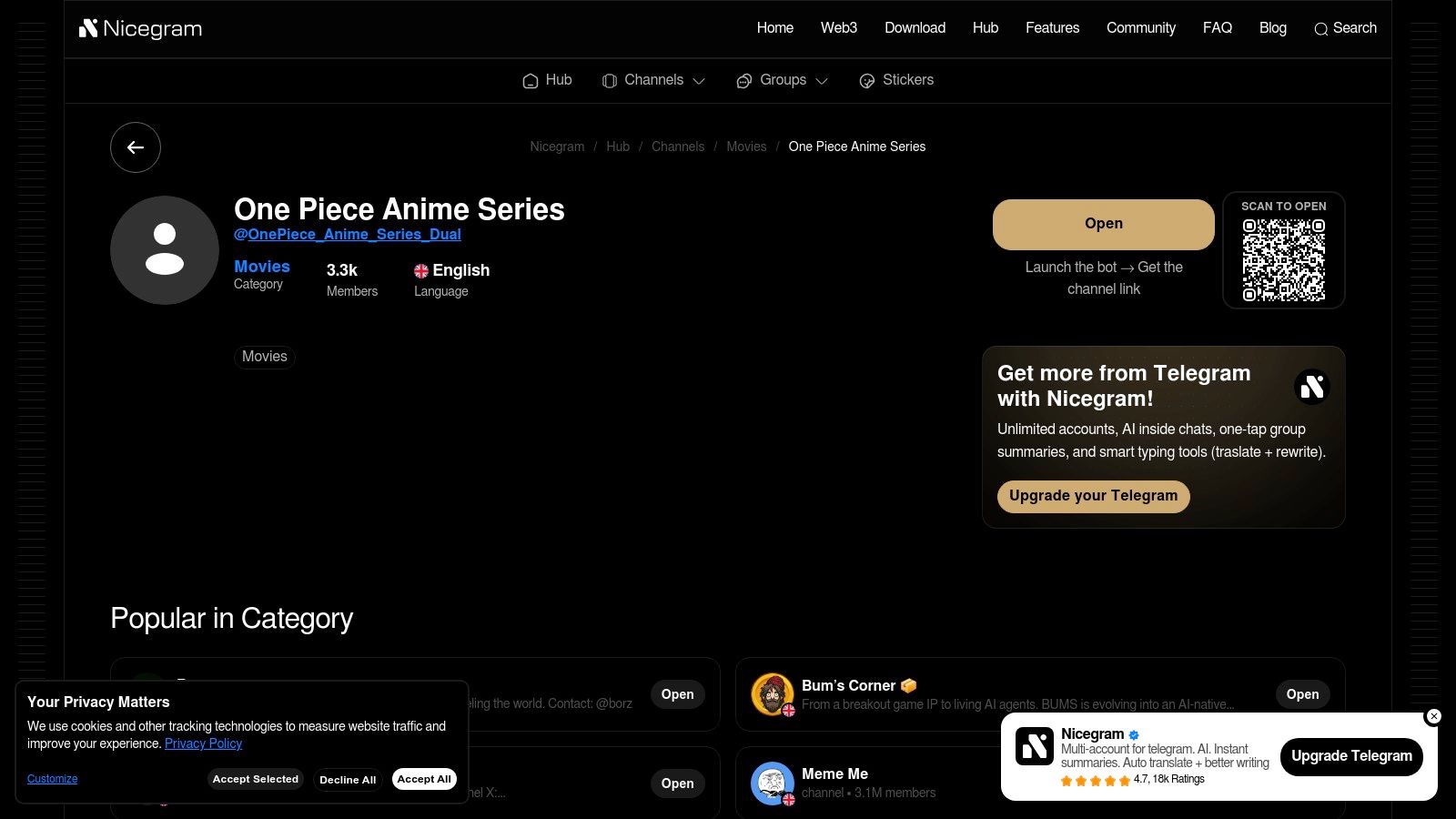Click the star rating in banner

(1095, 780)
